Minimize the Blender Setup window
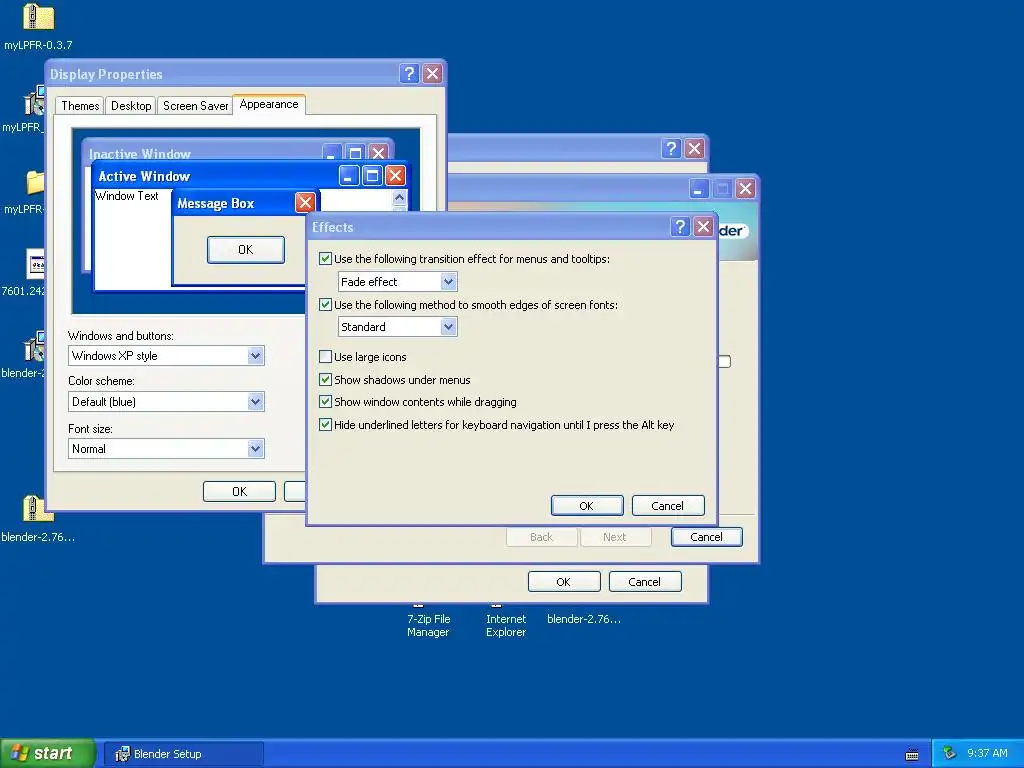This screenshot has height=768, width=1024. click(698, 189)
